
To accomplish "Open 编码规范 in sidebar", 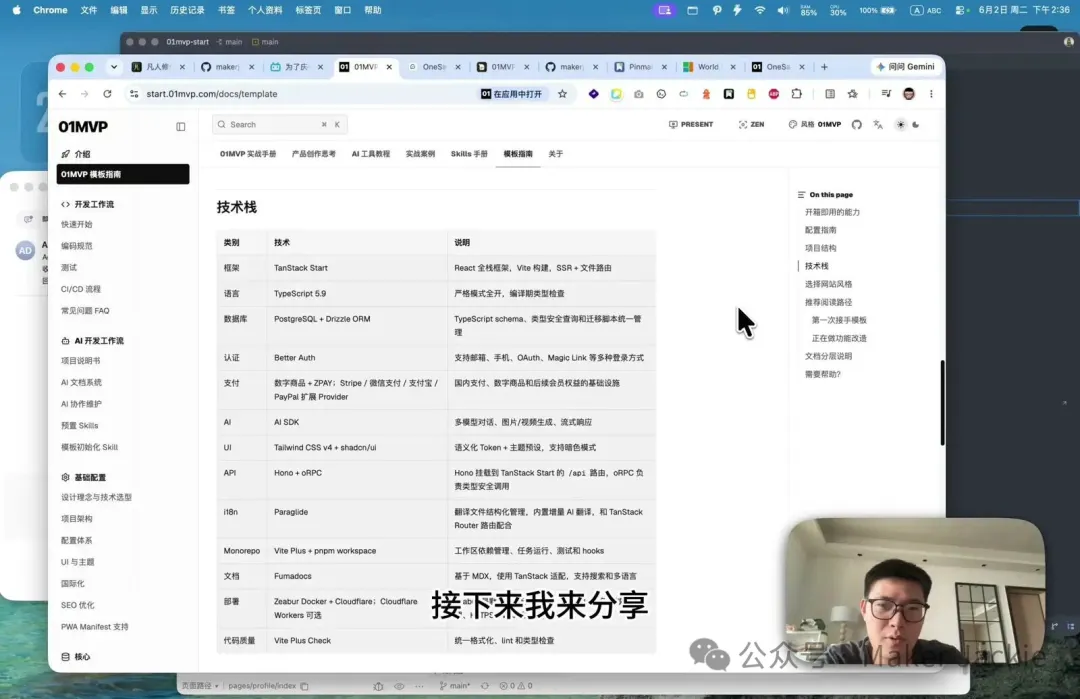I will (76, 246).
